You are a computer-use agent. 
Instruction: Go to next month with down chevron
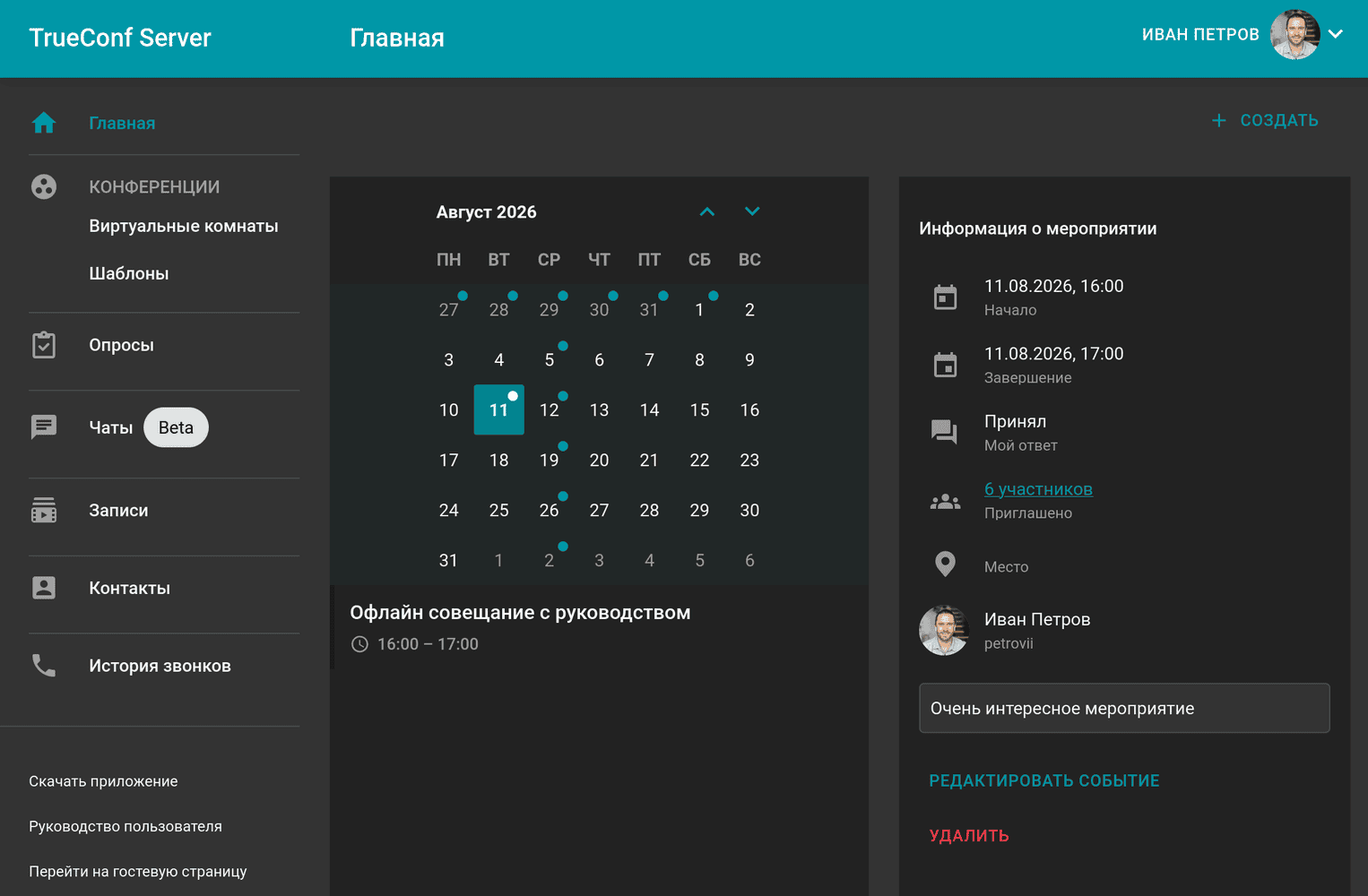(752, 211)
